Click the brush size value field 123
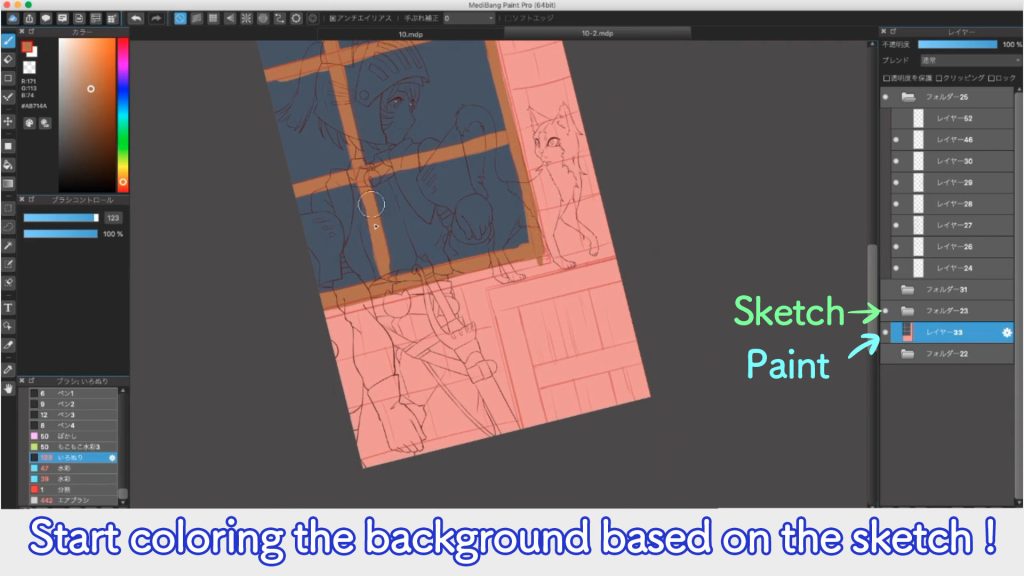Screen dimensions: 1024x576 click(x=113, y=218)
